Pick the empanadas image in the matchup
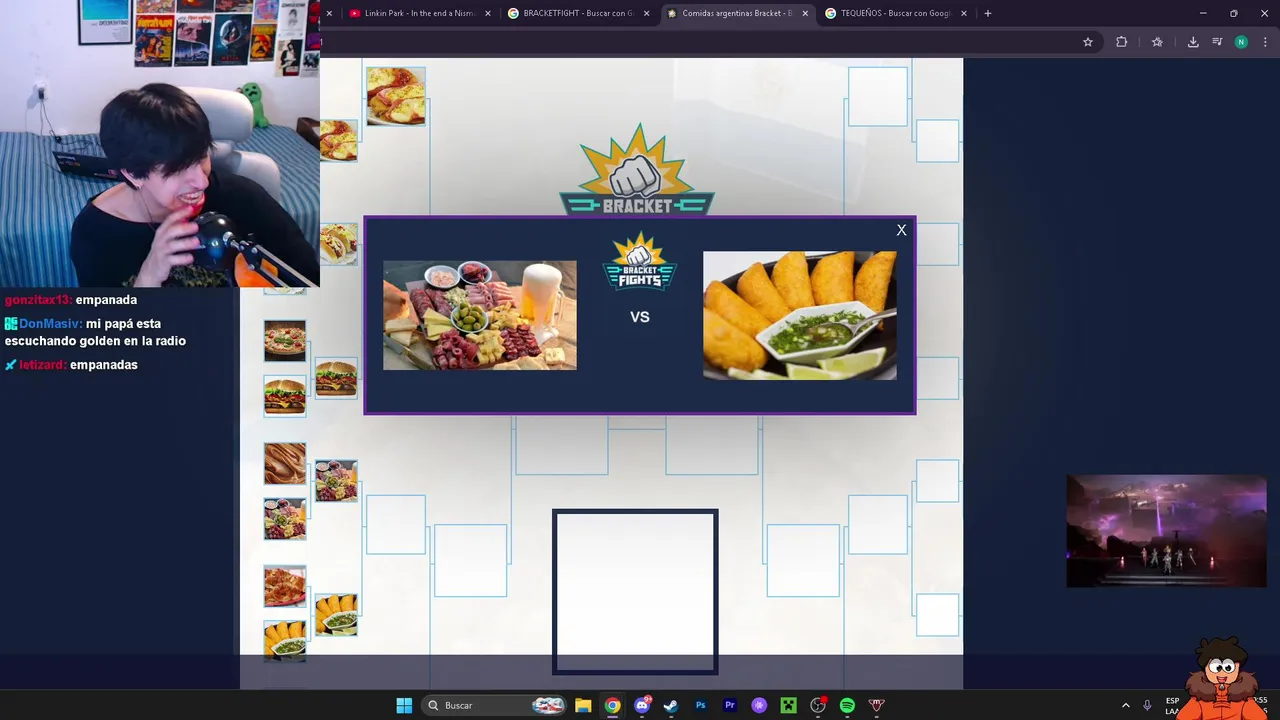The image size is (1280, 720). click(x=799, y=315)
